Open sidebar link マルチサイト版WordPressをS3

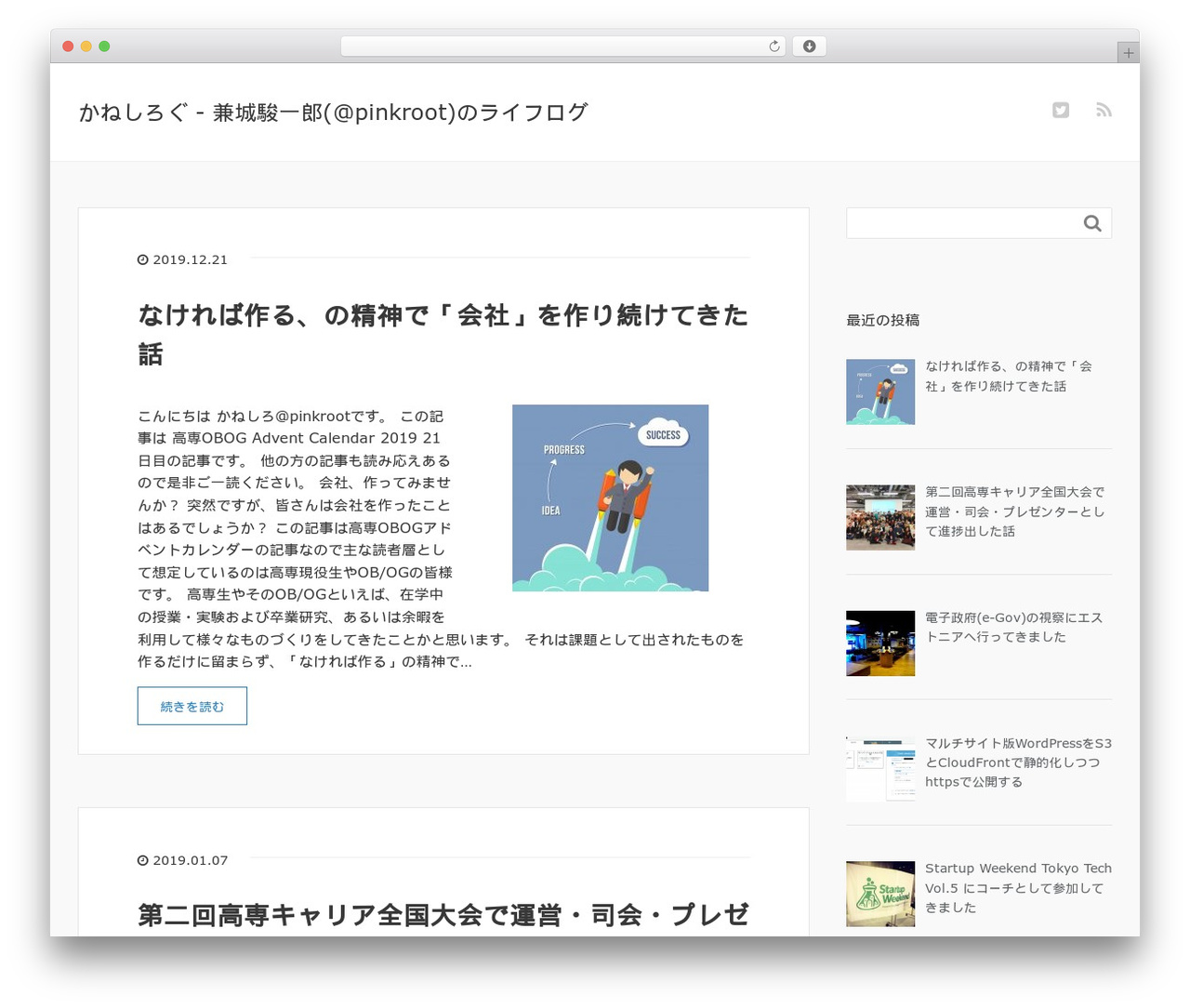coord(1018,763)
